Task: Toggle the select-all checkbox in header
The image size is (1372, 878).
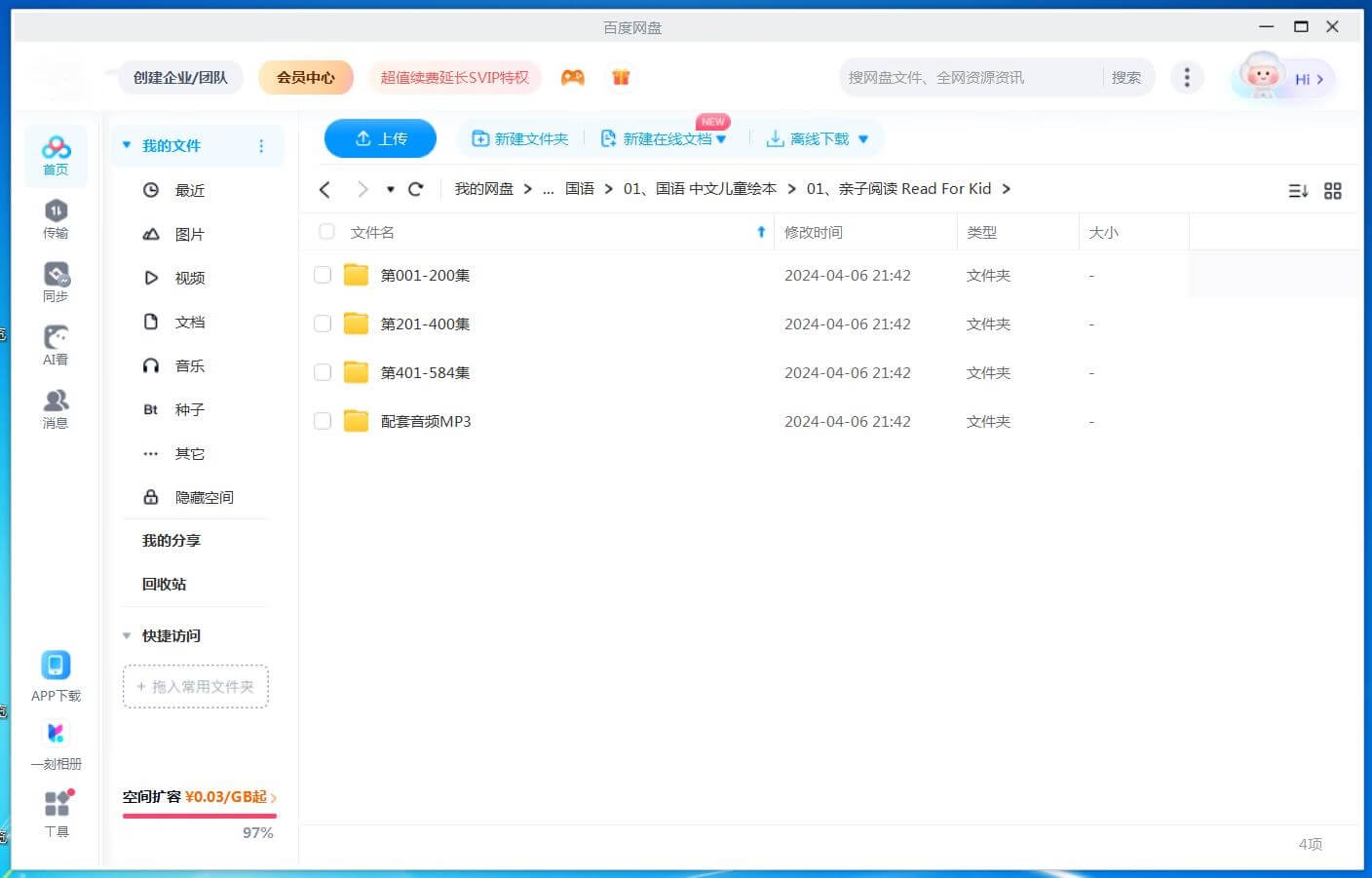Action: pos(326,232)
